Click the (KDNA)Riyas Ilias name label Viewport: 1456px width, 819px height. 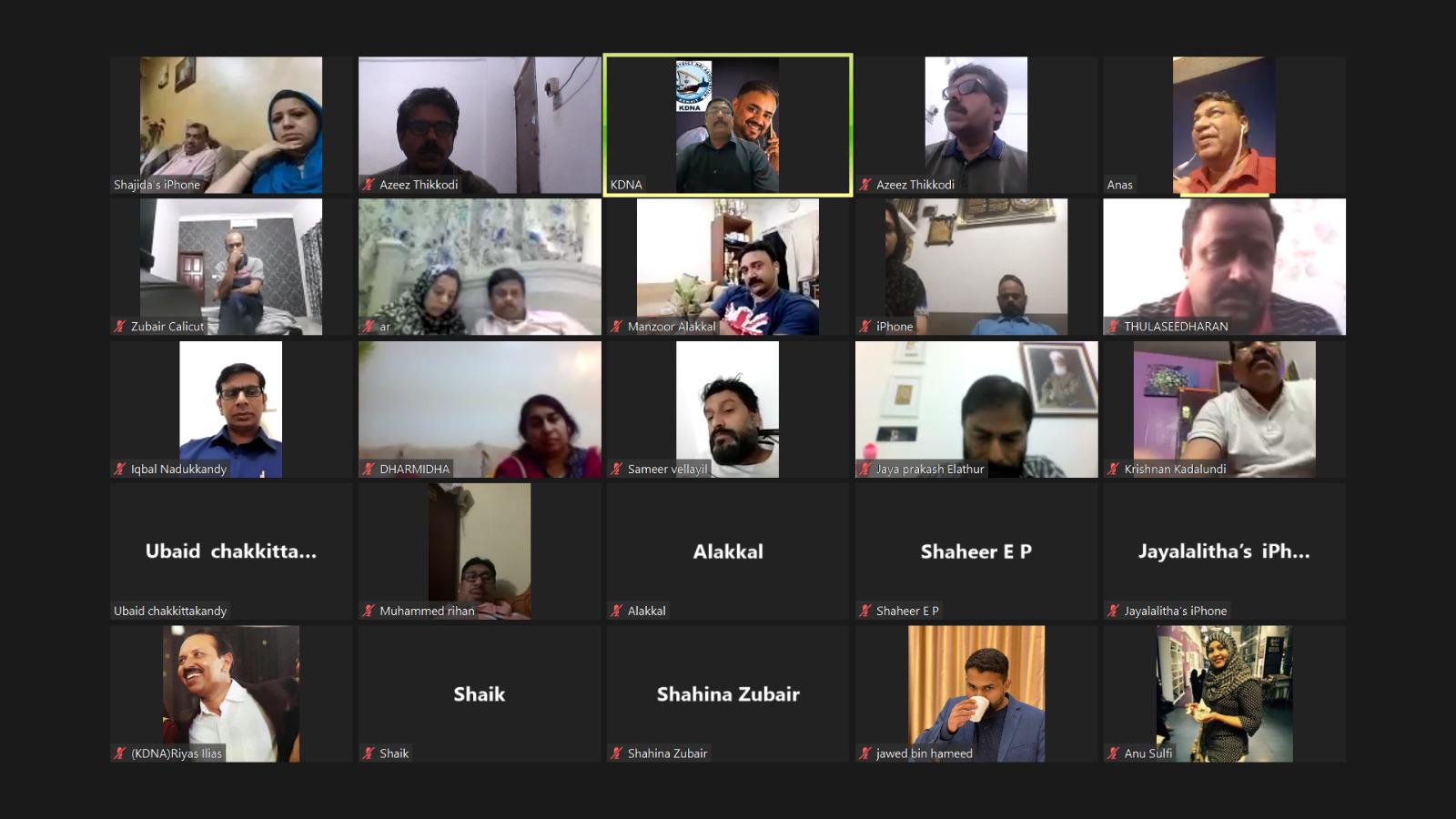click(177, 753)
